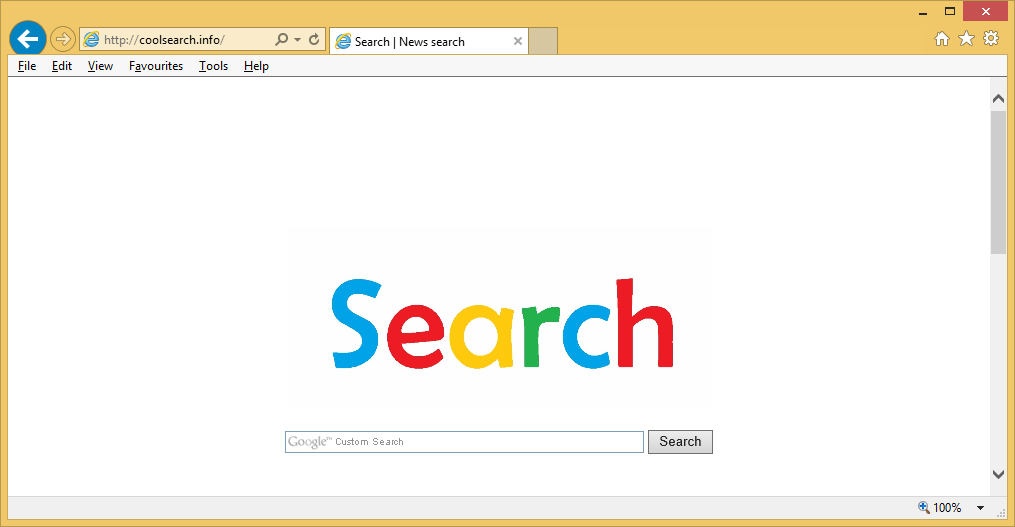Click the forward navigation arrow

[x=63, y=39]
